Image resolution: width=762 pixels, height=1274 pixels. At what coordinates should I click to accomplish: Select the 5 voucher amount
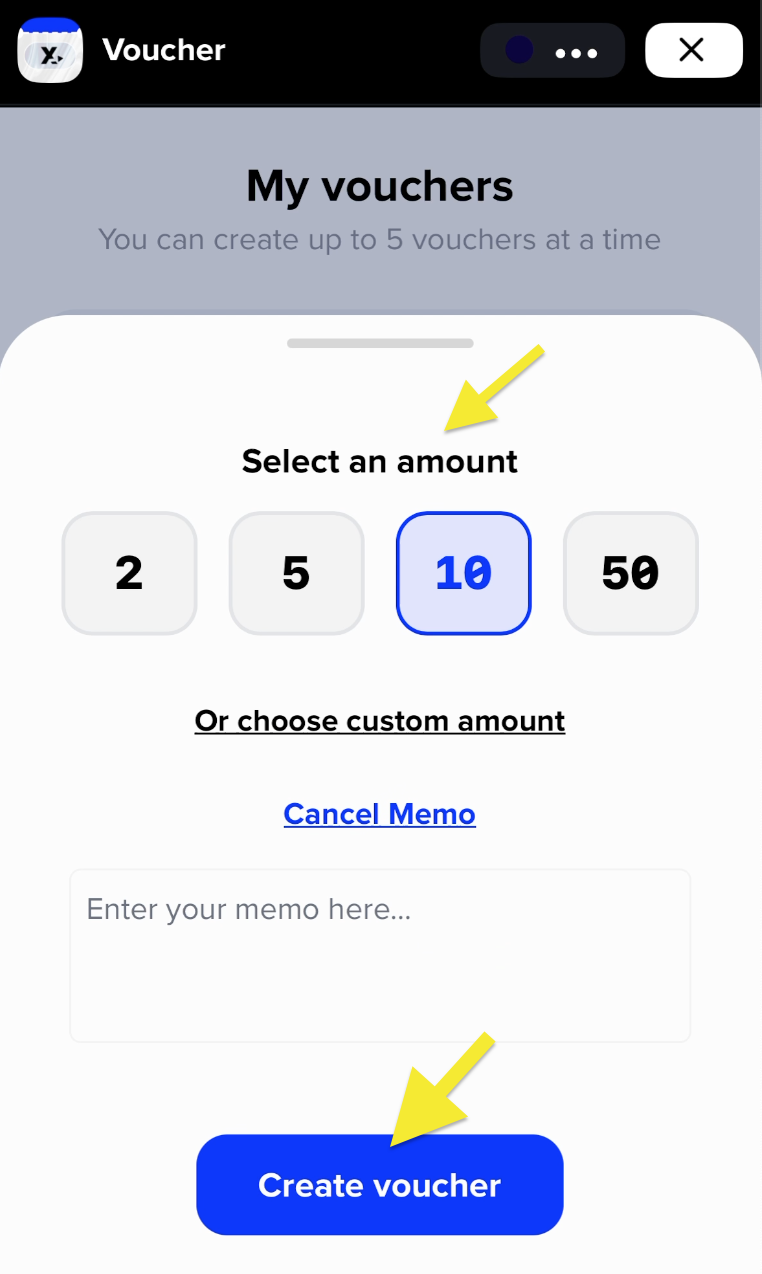[x=296, y=573]
